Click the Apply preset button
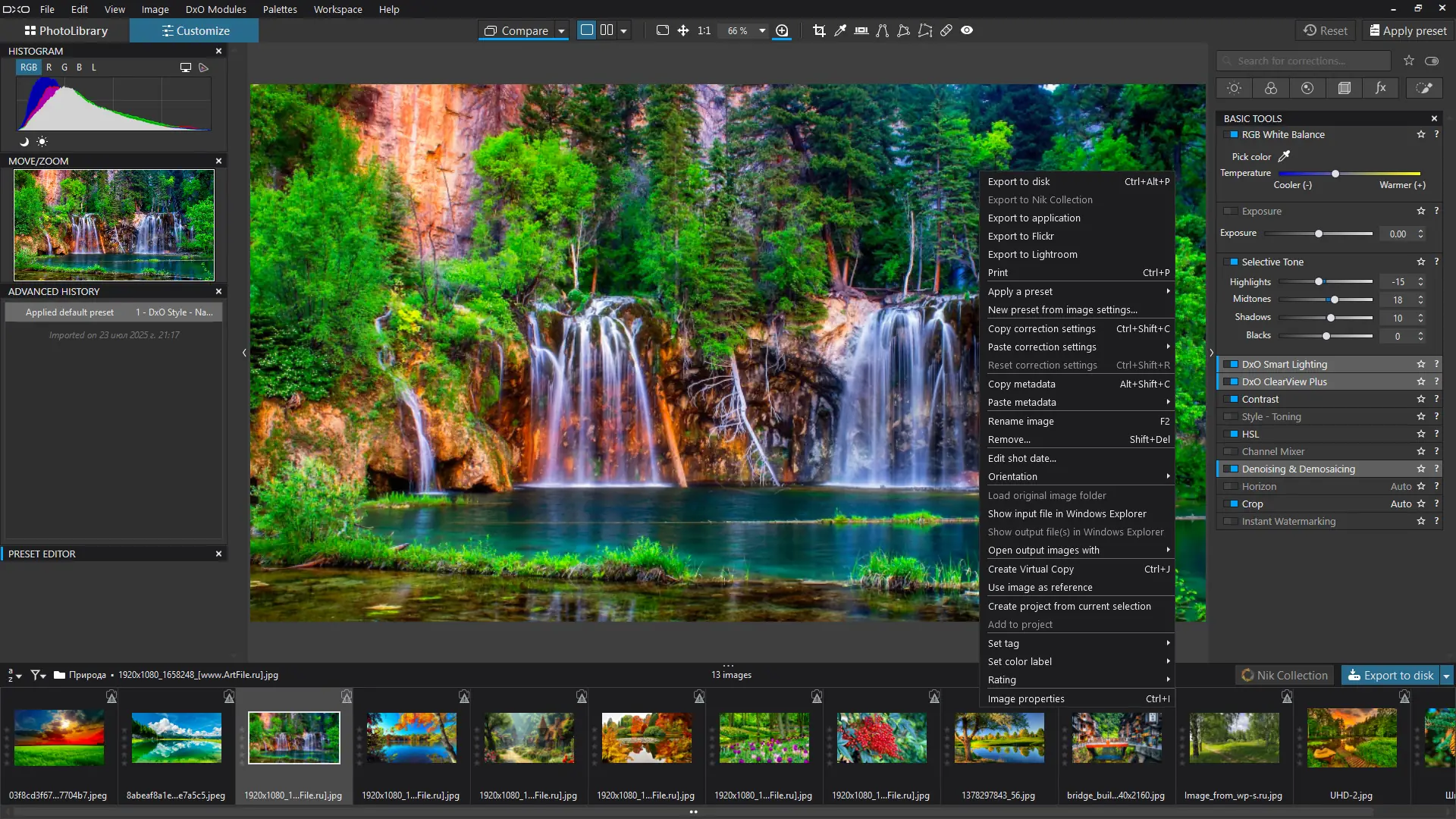The width and height of the screenshot is (1456, 819). [1407, 31]
